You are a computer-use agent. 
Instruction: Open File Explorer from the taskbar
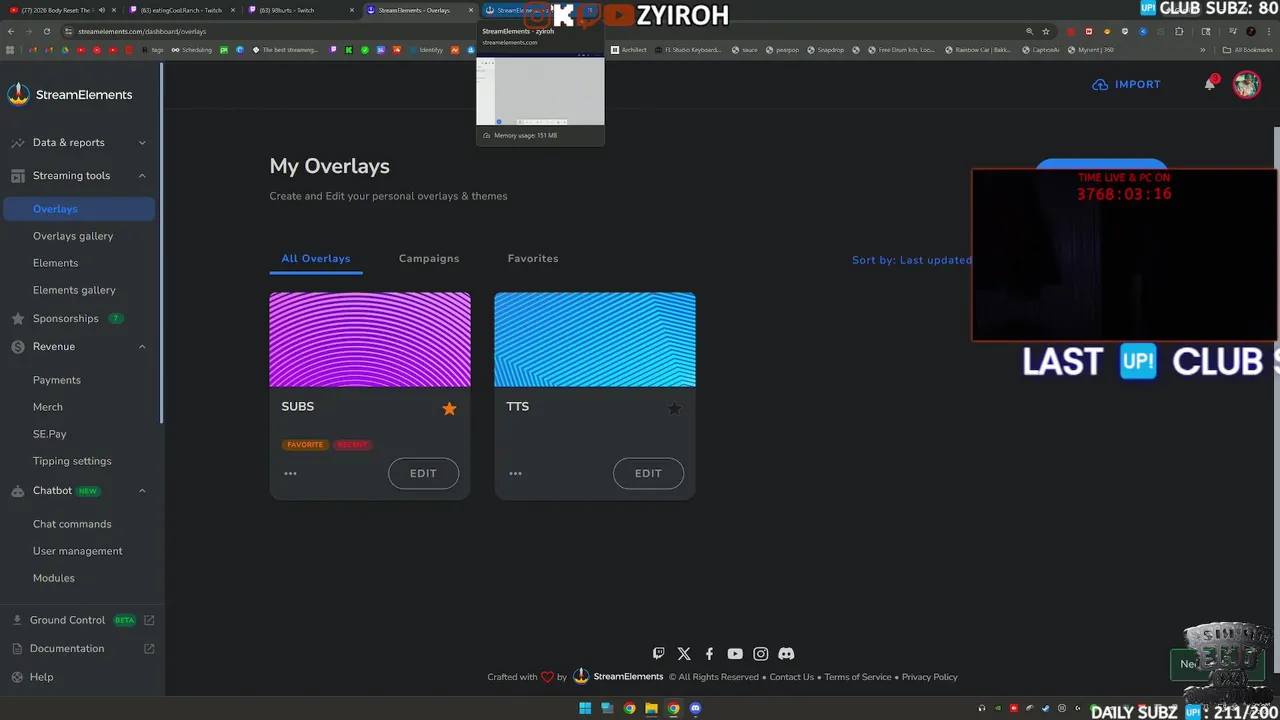[652, 709]
